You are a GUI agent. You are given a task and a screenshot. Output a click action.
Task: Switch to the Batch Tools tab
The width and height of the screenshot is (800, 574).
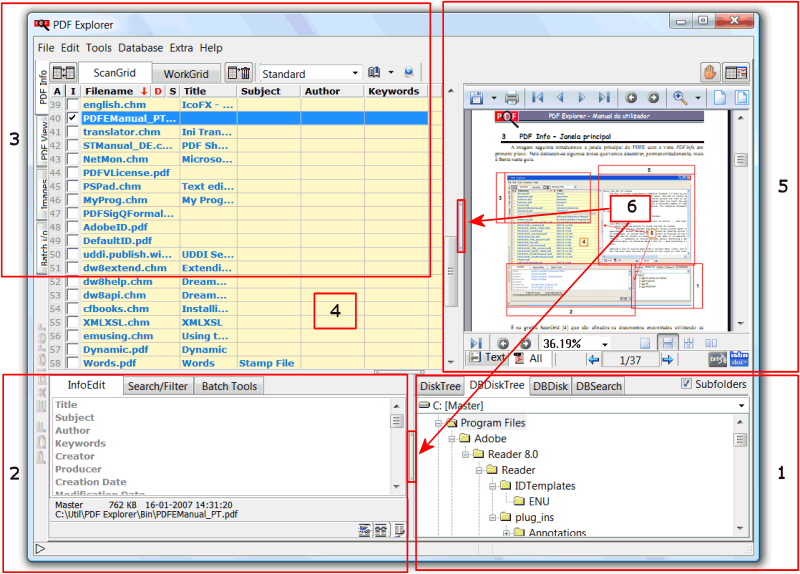[229, 386]
